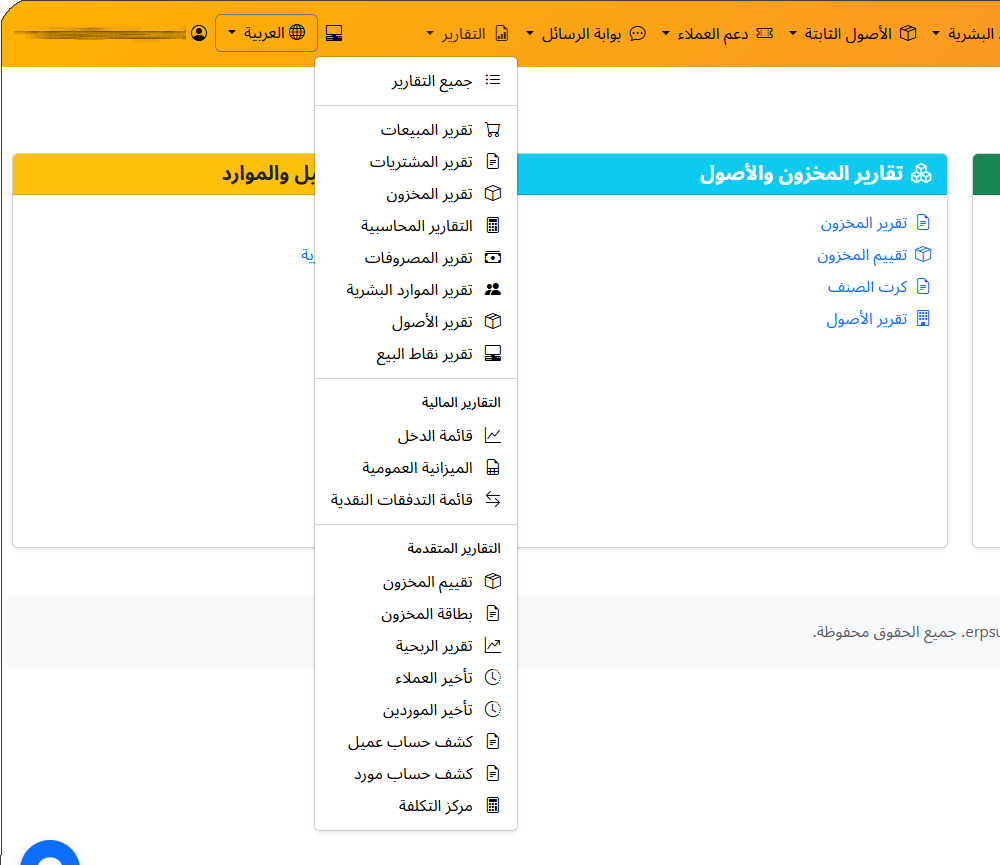Click the clock icon next to تأخير العملاء

pos(492,677)
